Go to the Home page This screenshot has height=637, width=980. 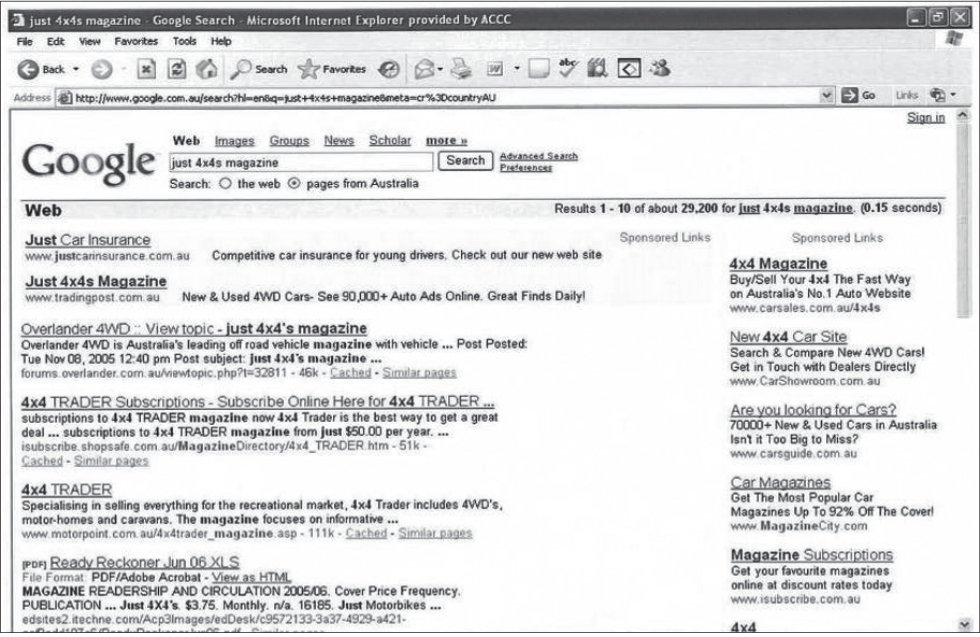click(x=207, y=69)
